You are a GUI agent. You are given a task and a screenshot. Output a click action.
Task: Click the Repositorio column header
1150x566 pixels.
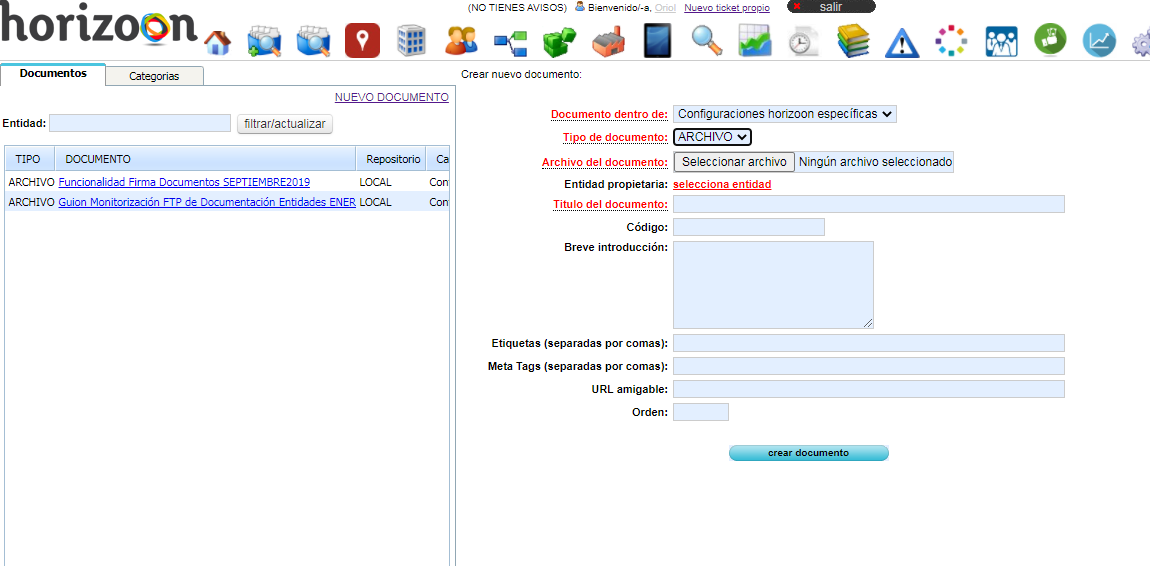pyautogui.click(x=391, y=158)
